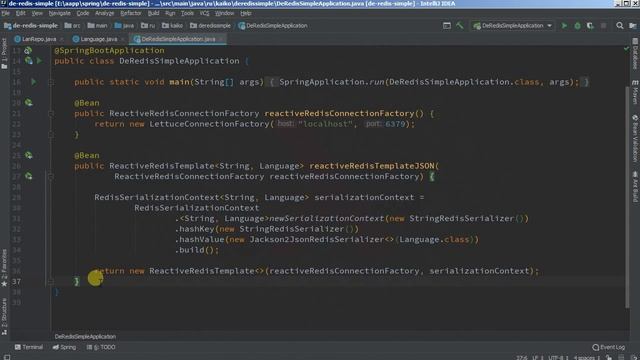
Task: Toggle tool window quick access icon bottom-left
Action: [7, 357]
